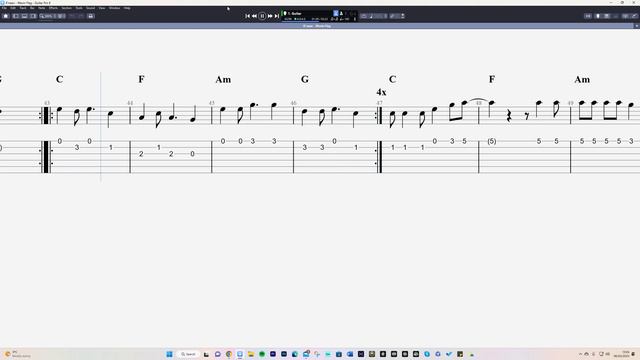Toggle the edition palette panel icon
Screen dimensions: 640x360
[16, 16]
